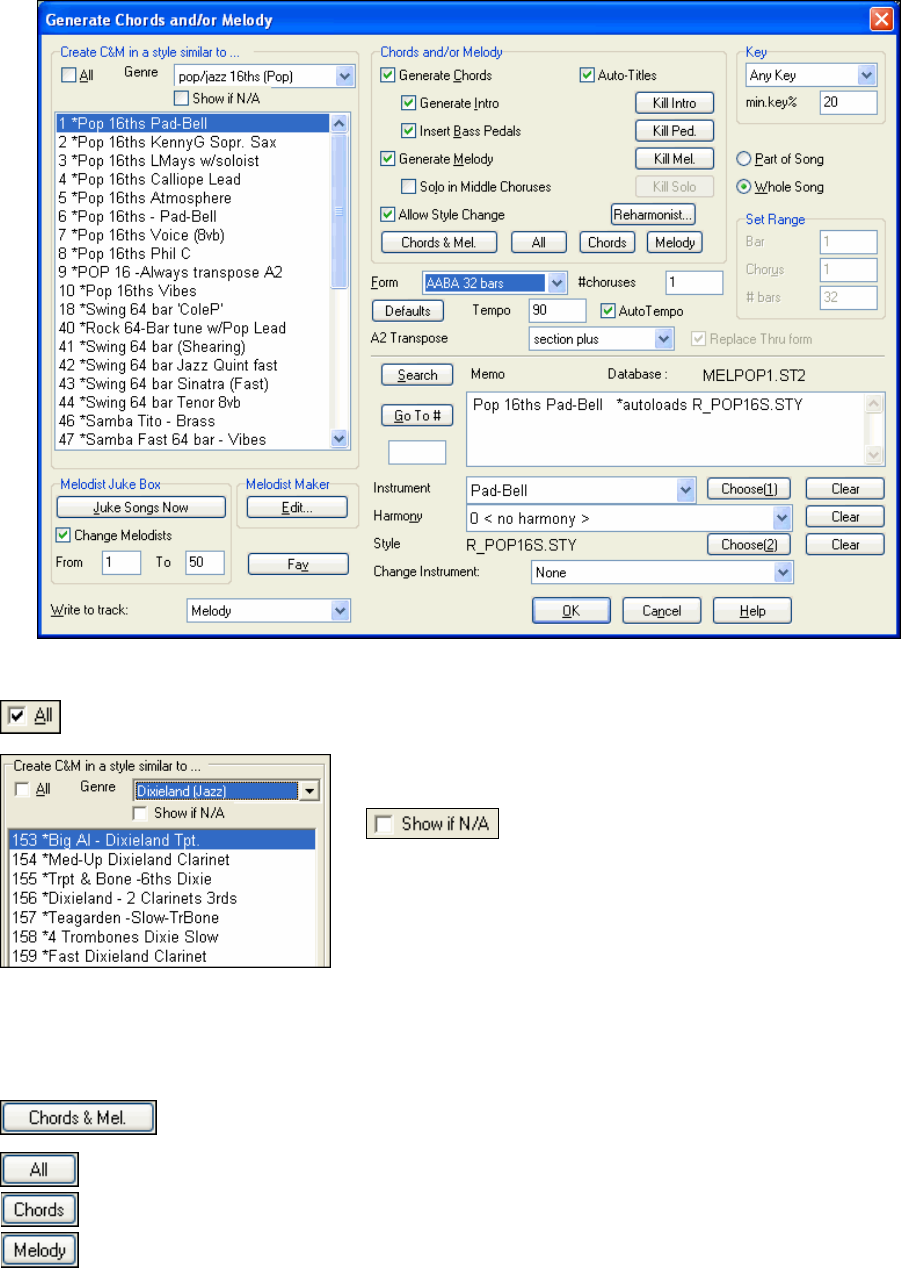
Task: Uncheck Generate Intro
Action: [408, 103]
